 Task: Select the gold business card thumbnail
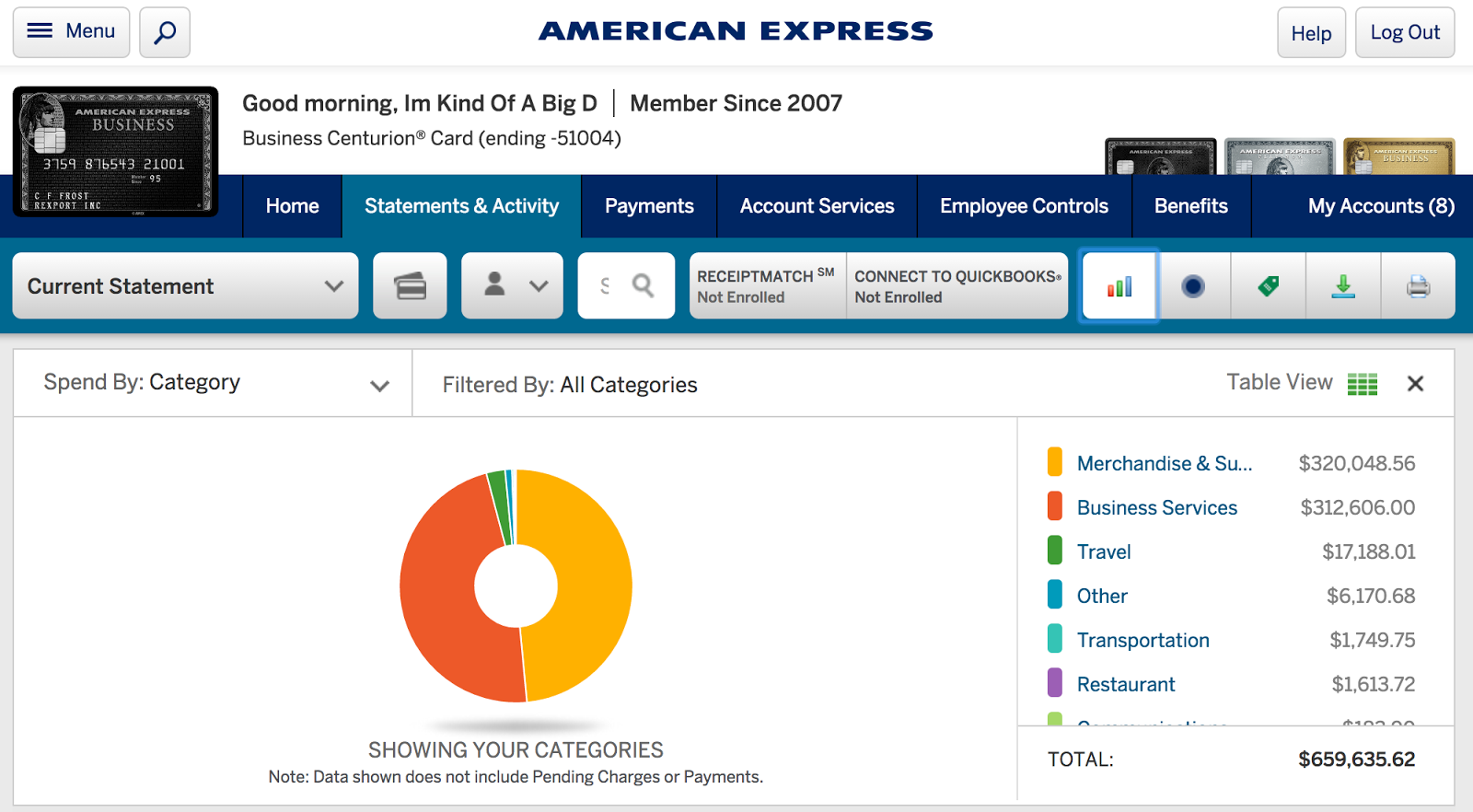click(x=1399, y=157)
